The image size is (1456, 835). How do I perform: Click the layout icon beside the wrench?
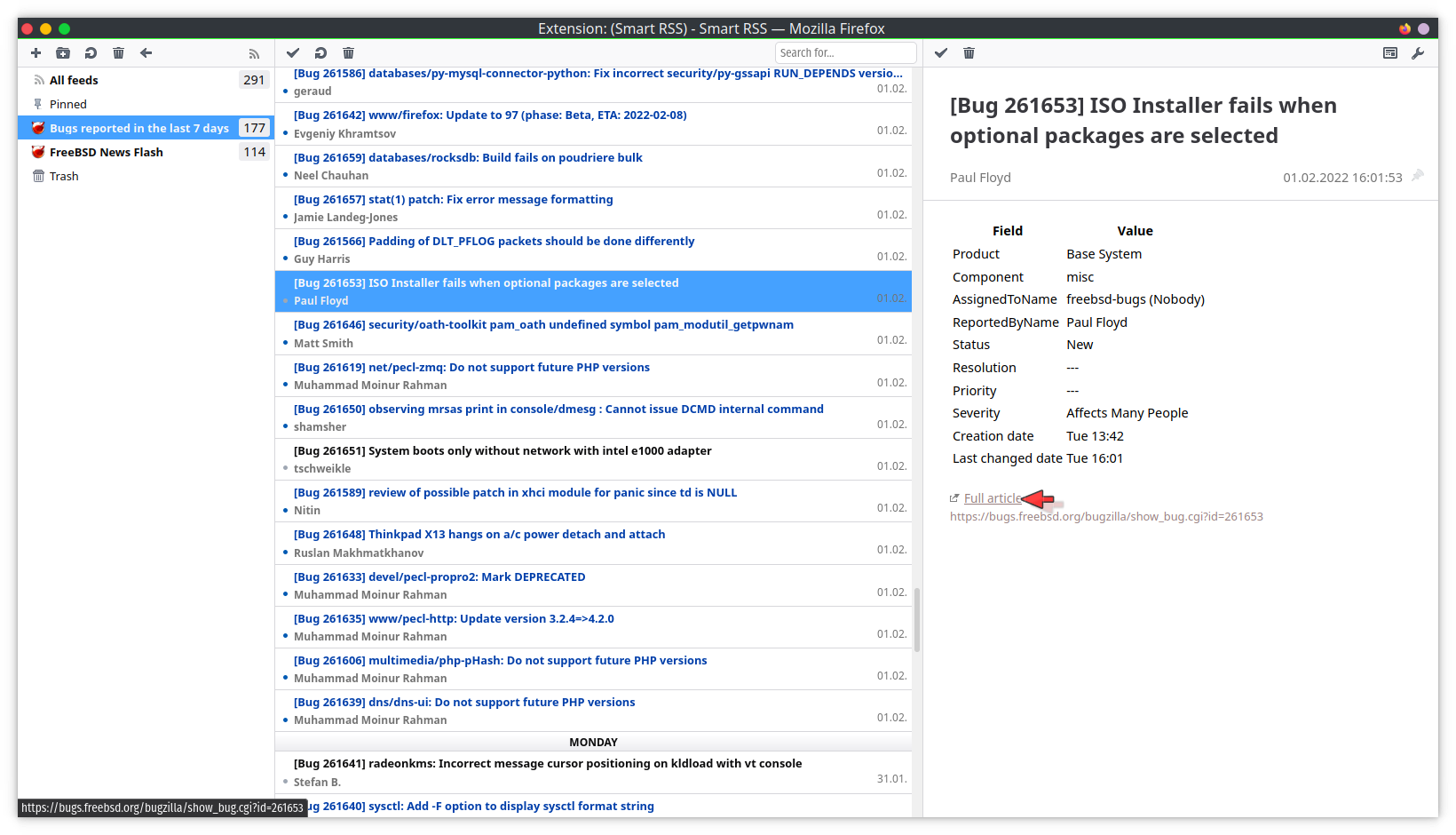[x=1390, y=53]
